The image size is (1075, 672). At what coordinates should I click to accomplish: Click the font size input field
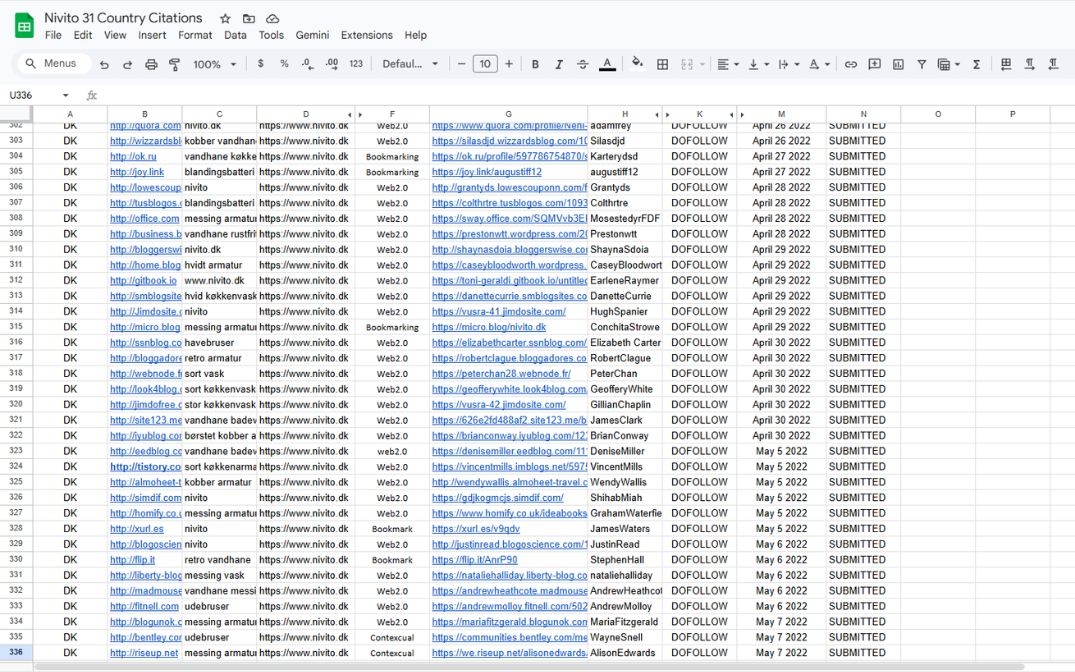coord(485,64)
